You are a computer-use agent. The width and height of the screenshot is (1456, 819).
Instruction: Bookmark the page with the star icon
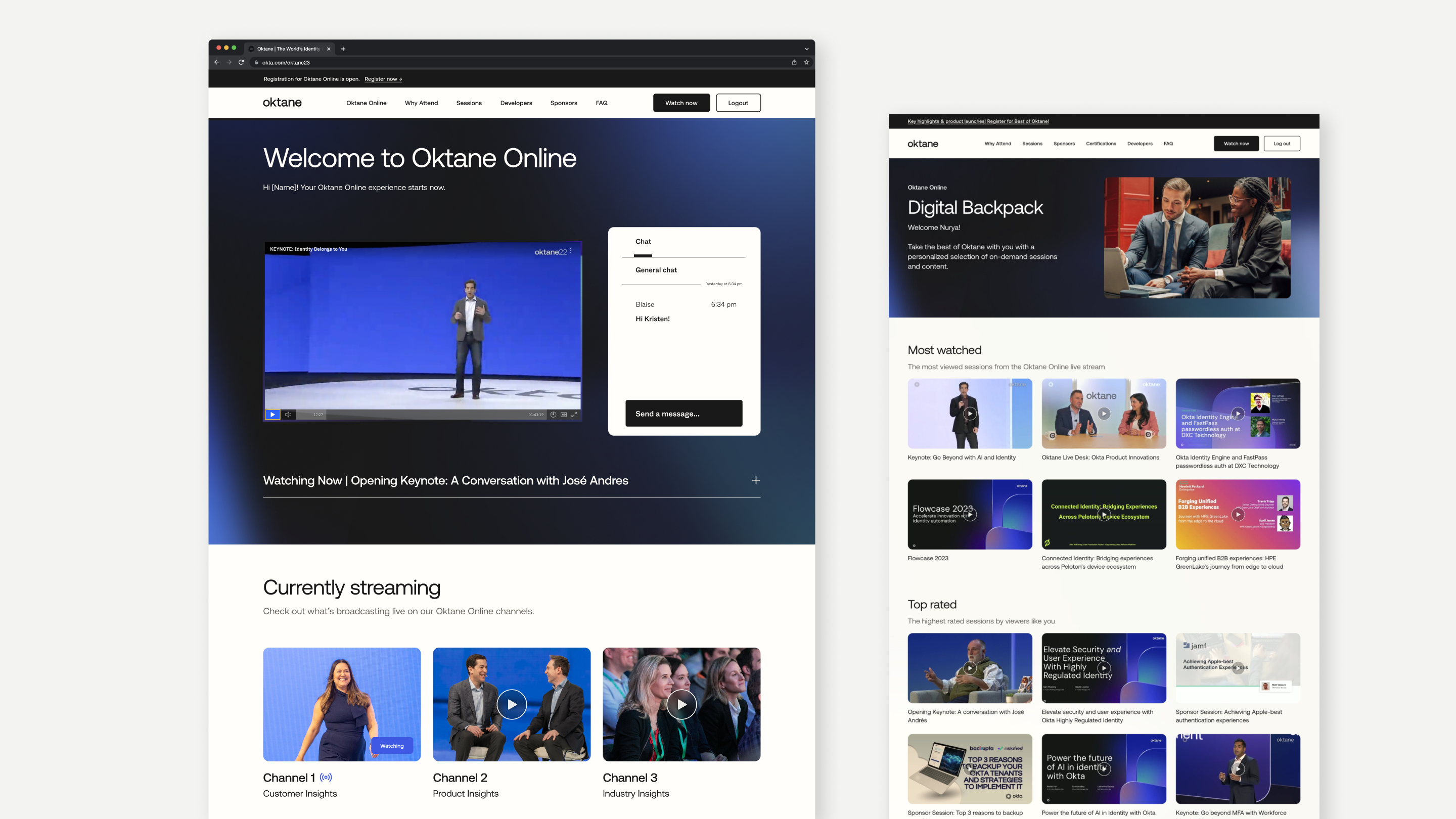click(806, 62)
